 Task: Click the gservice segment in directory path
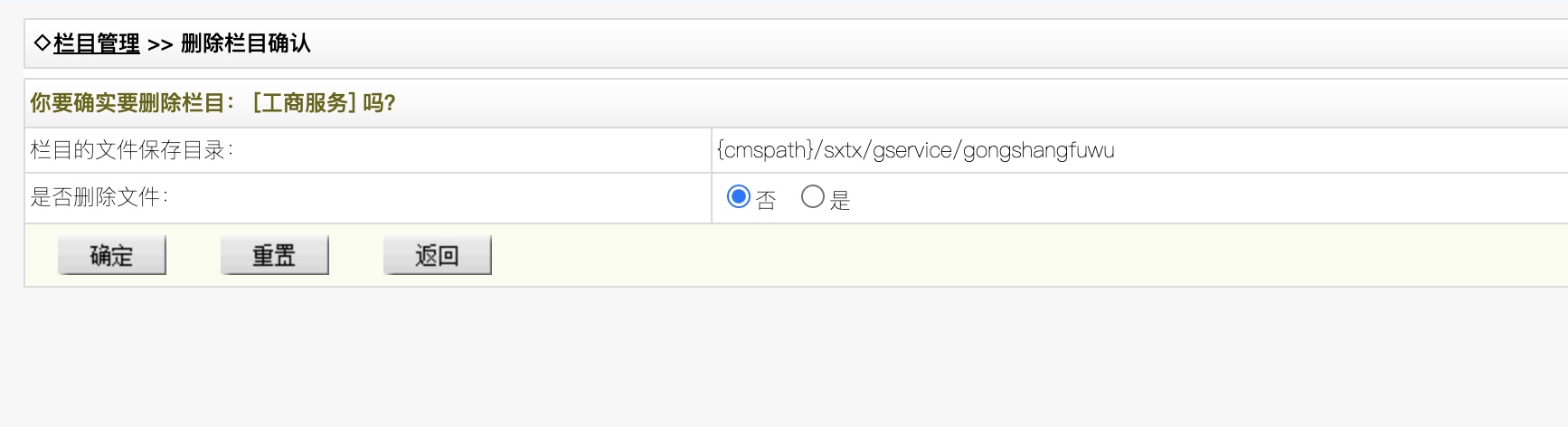click(912, 150)
